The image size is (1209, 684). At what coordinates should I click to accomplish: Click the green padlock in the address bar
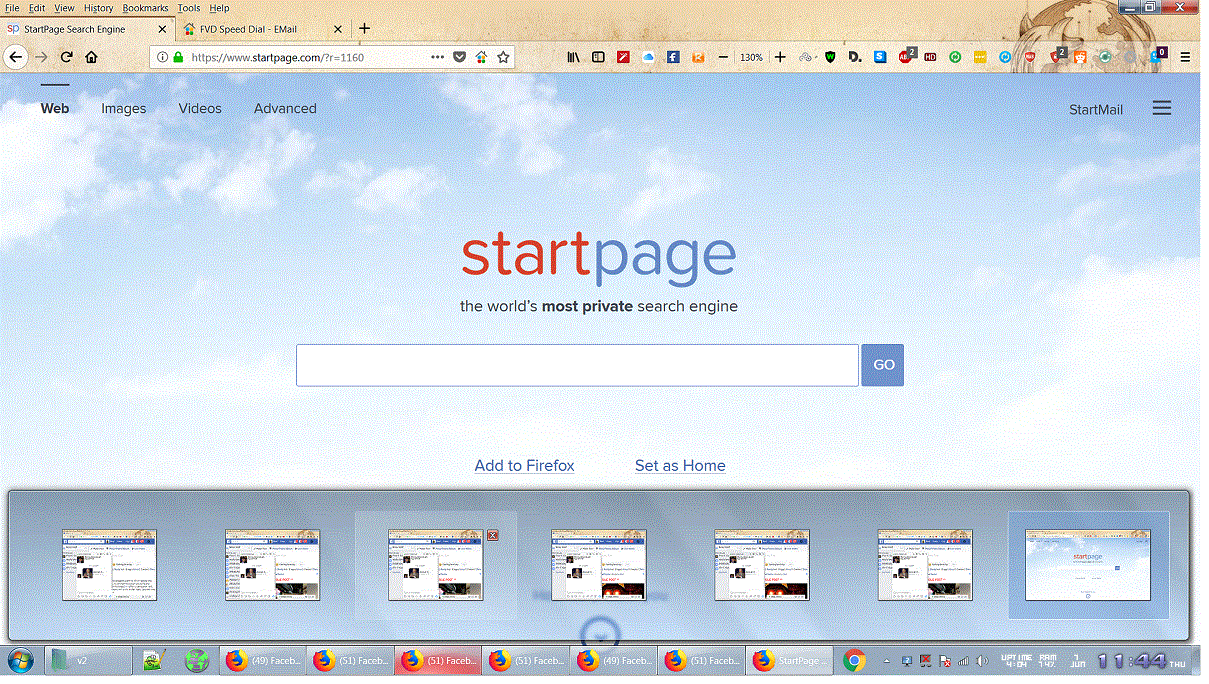point(178,57)
